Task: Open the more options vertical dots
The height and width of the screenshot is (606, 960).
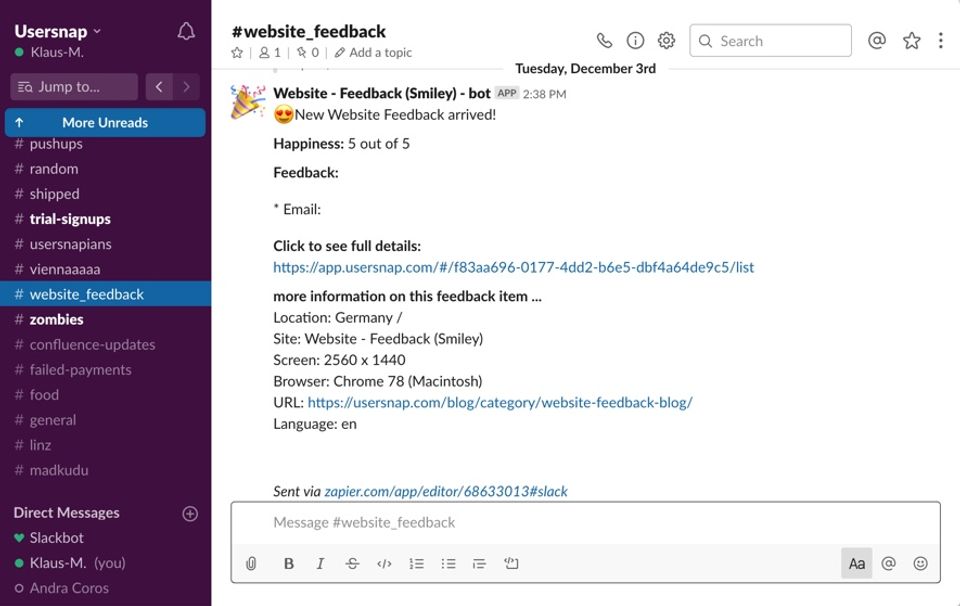Action: tap(940, 40)
